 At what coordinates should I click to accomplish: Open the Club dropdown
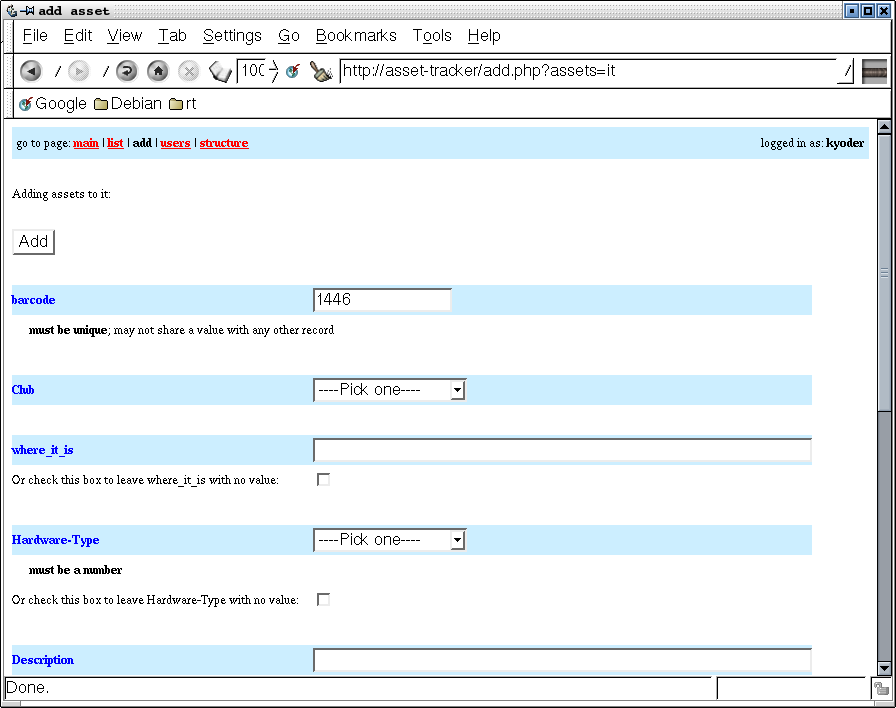[x=389, y=390]
